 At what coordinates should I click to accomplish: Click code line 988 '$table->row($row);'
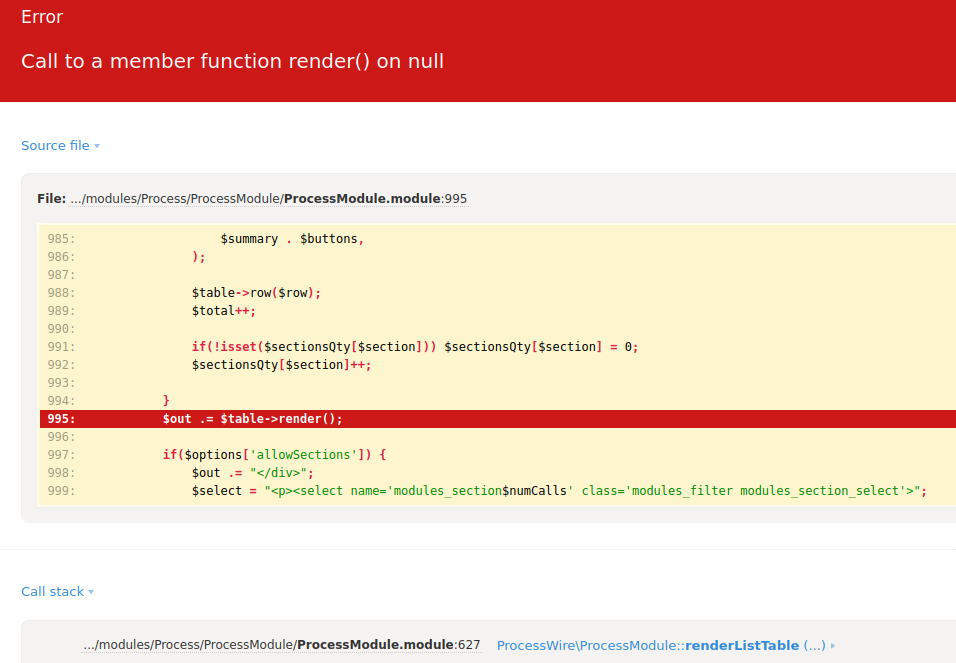click(256, 293)
